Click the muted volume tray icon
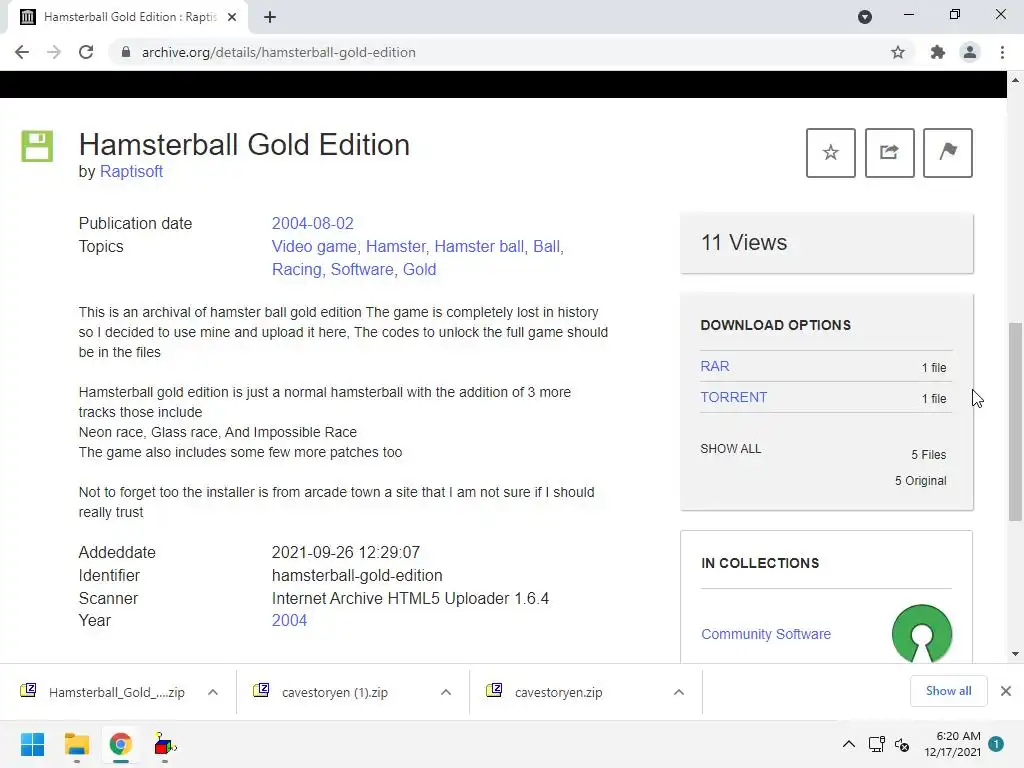Viewport: 1024px width, 768px height. 903,744
